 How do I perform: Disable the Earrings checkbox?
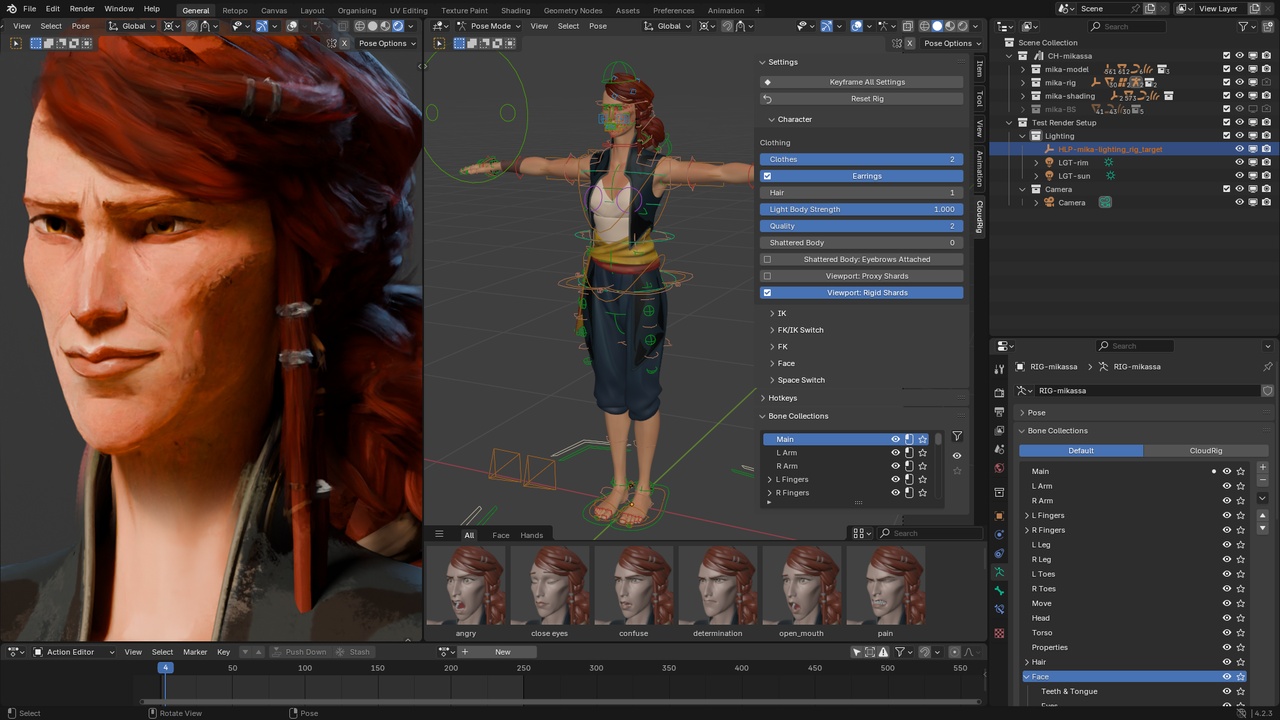pyautogui.click(x=768, y=176)
